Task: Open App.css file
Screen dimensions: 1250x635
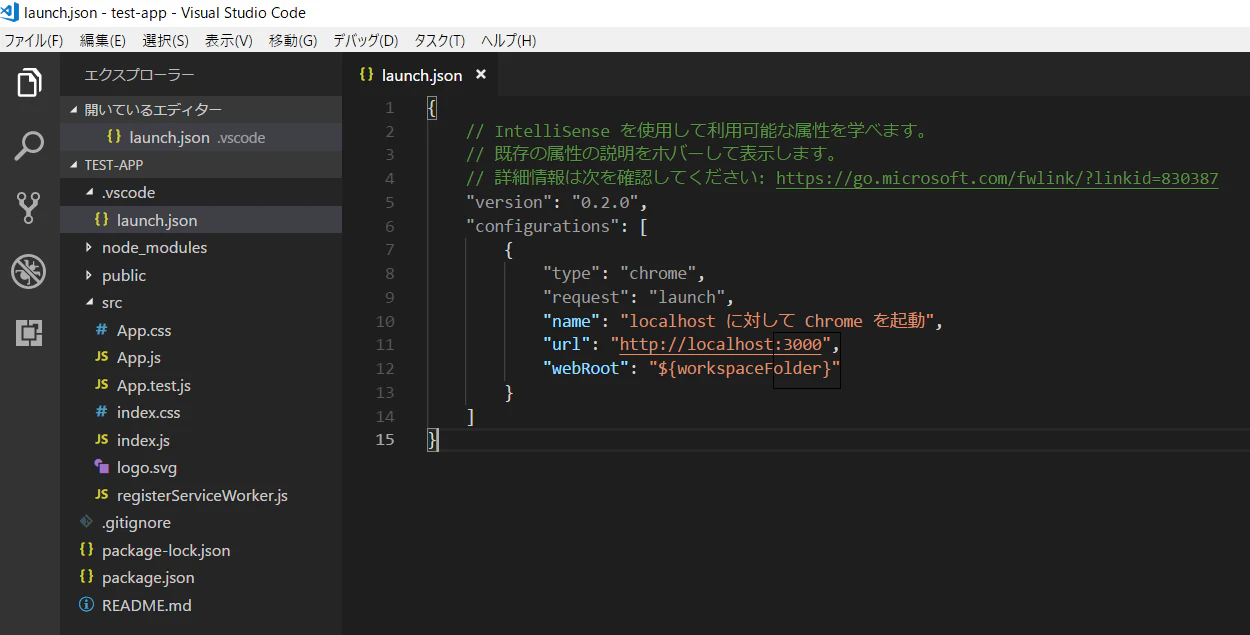Action: (x=144, y=330)
